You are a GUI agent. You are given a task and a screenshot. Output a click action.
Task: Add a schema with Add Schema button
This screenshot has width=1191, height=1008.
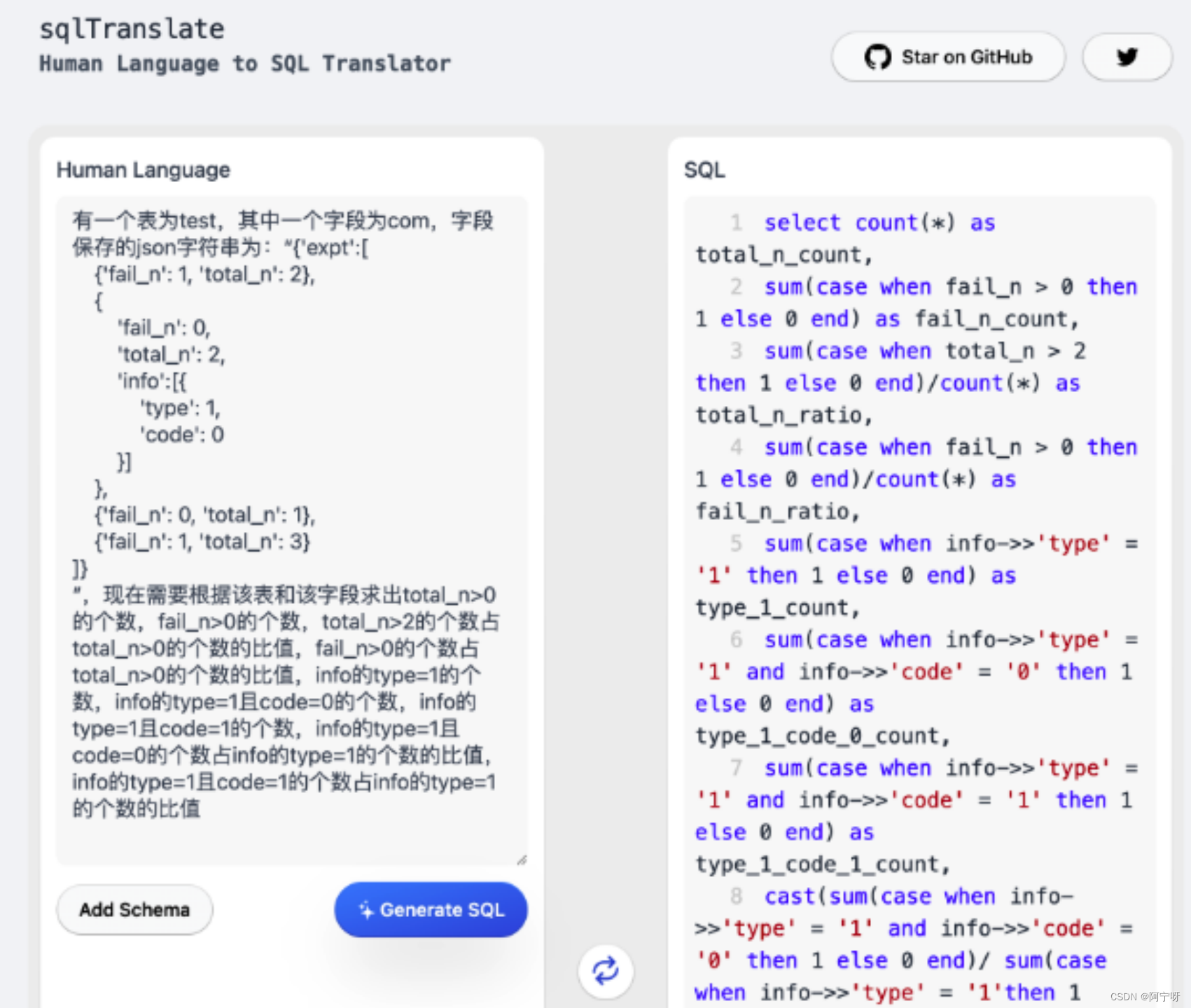(x=134, y=909)
